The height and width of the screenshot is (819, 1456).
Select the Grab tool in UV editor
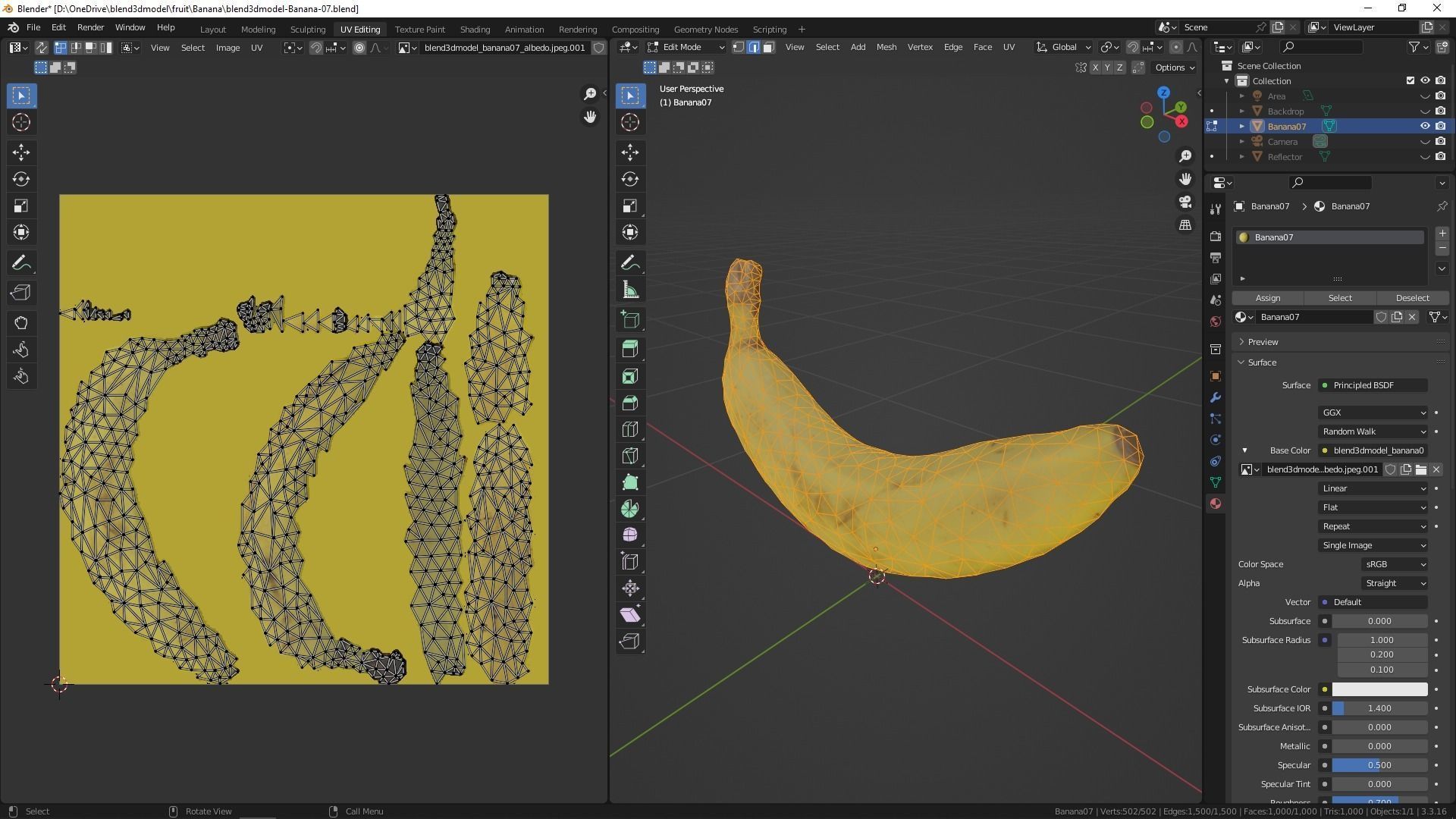[x=21, y=323]
